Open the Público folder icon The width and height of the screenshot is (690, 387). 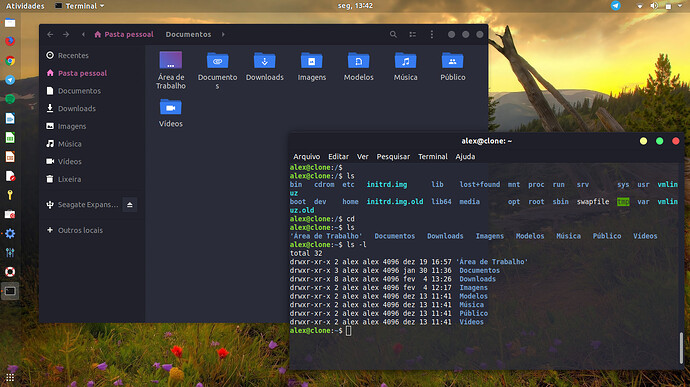pos(452,60)
